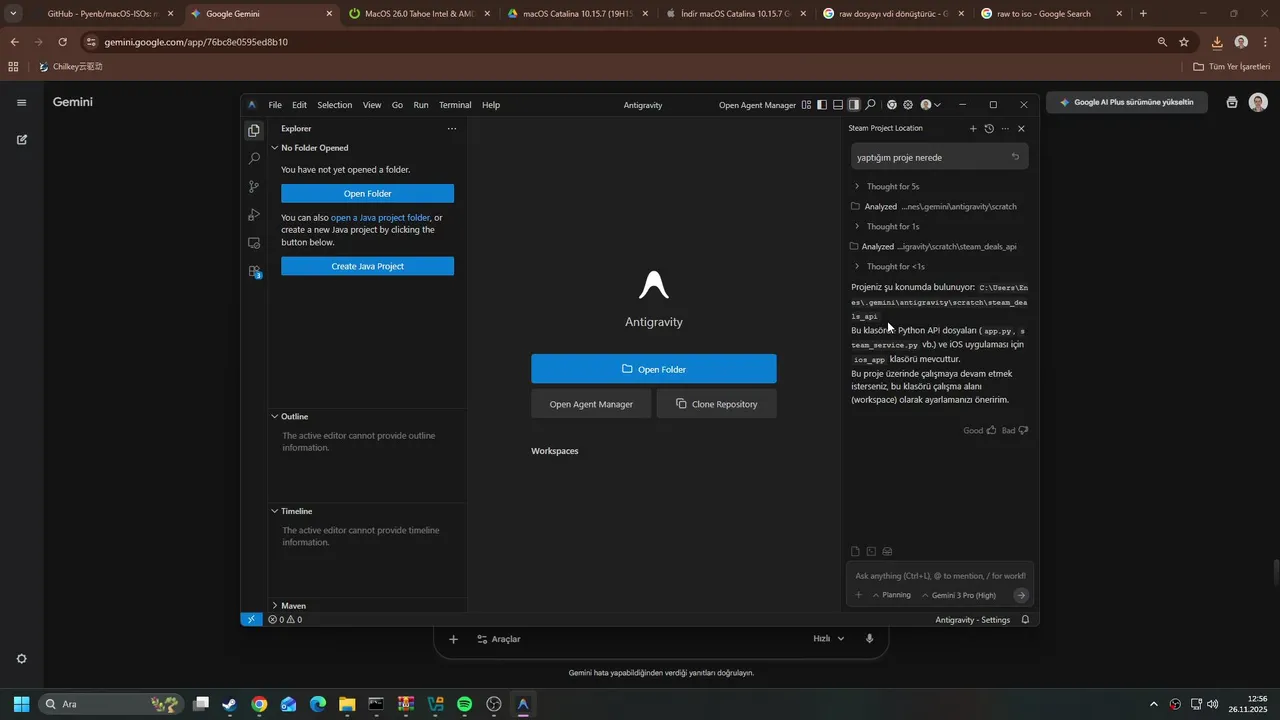Send message with the arrow button
This screenshot has height=720, width=1280.
[1021, 595]
